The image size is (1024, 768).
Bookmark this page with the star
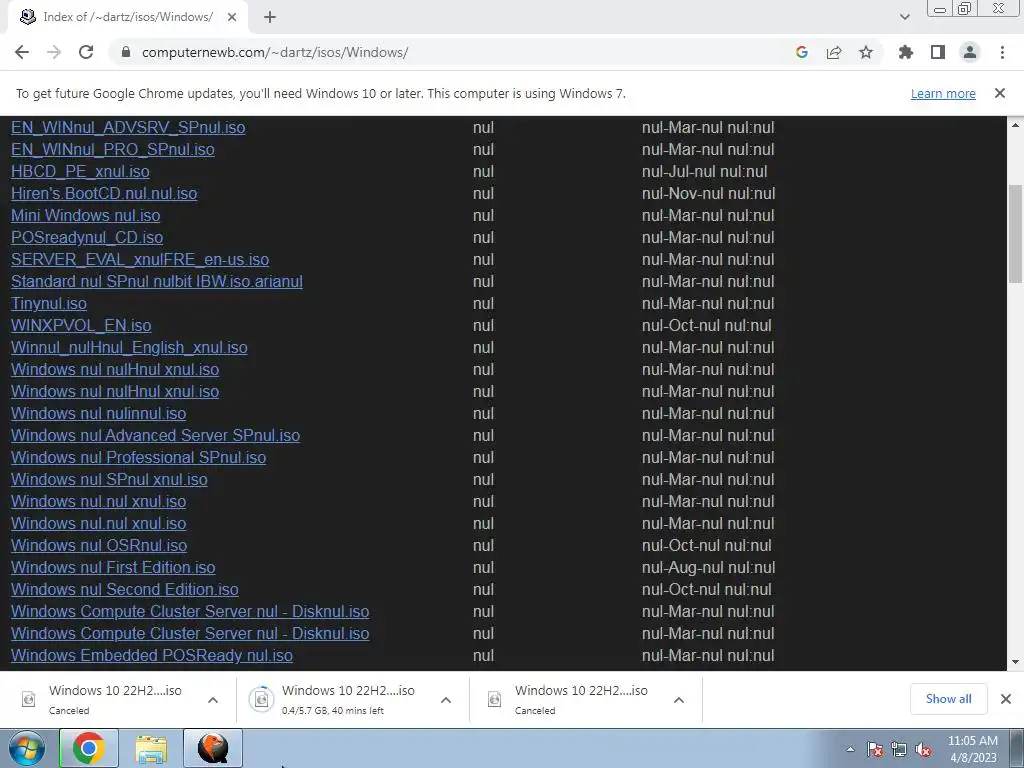[x=866, y=52]
